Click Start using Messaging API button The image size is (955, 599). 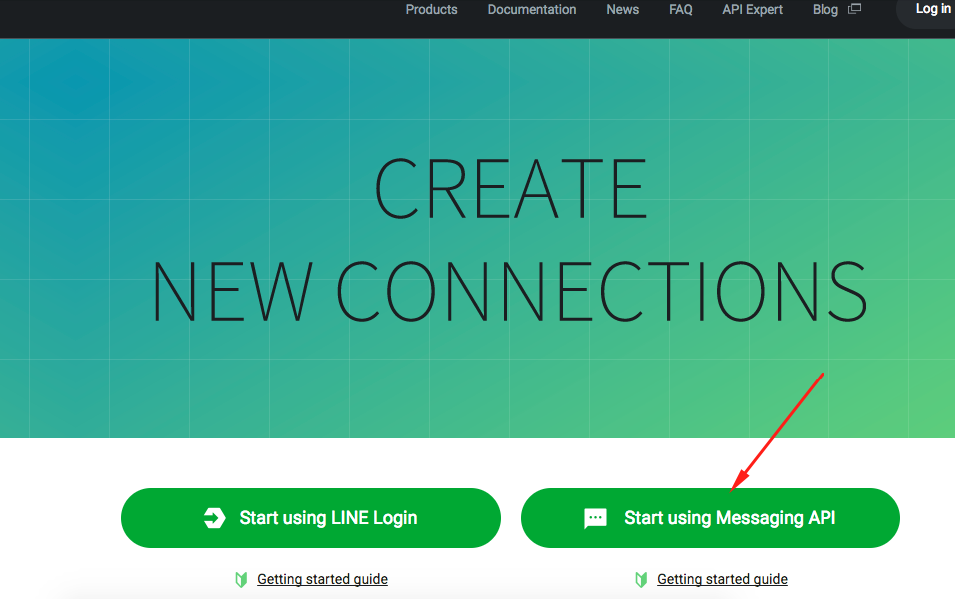click(710, 518)
